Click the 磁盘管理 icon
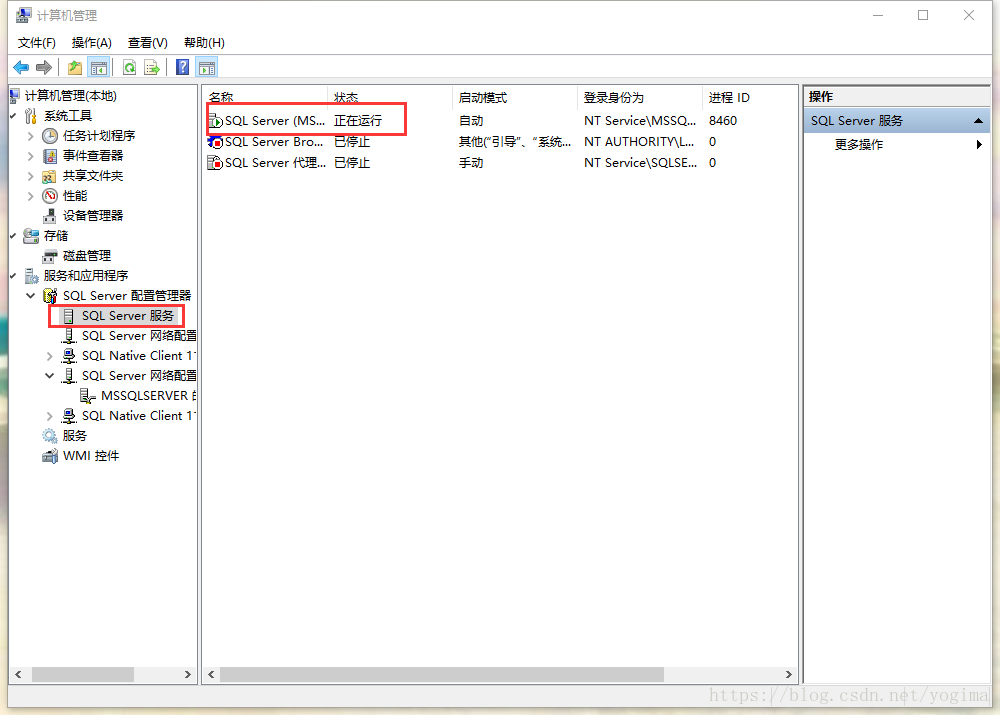Viewport: 1000px width, 715px height. (x=50, y=256)
